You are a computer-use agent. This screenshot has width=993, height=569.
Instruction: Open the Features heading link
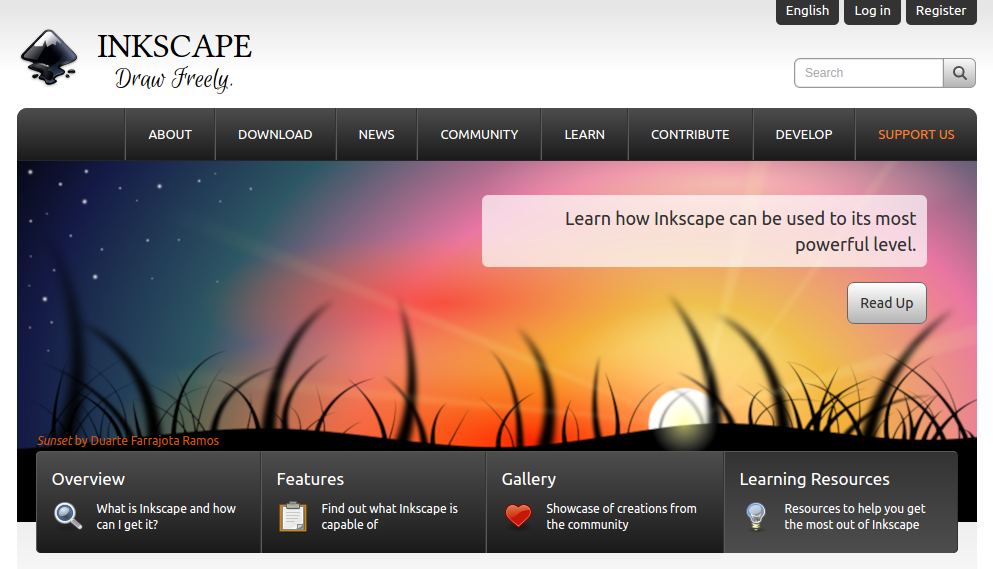tap(310, 479)
